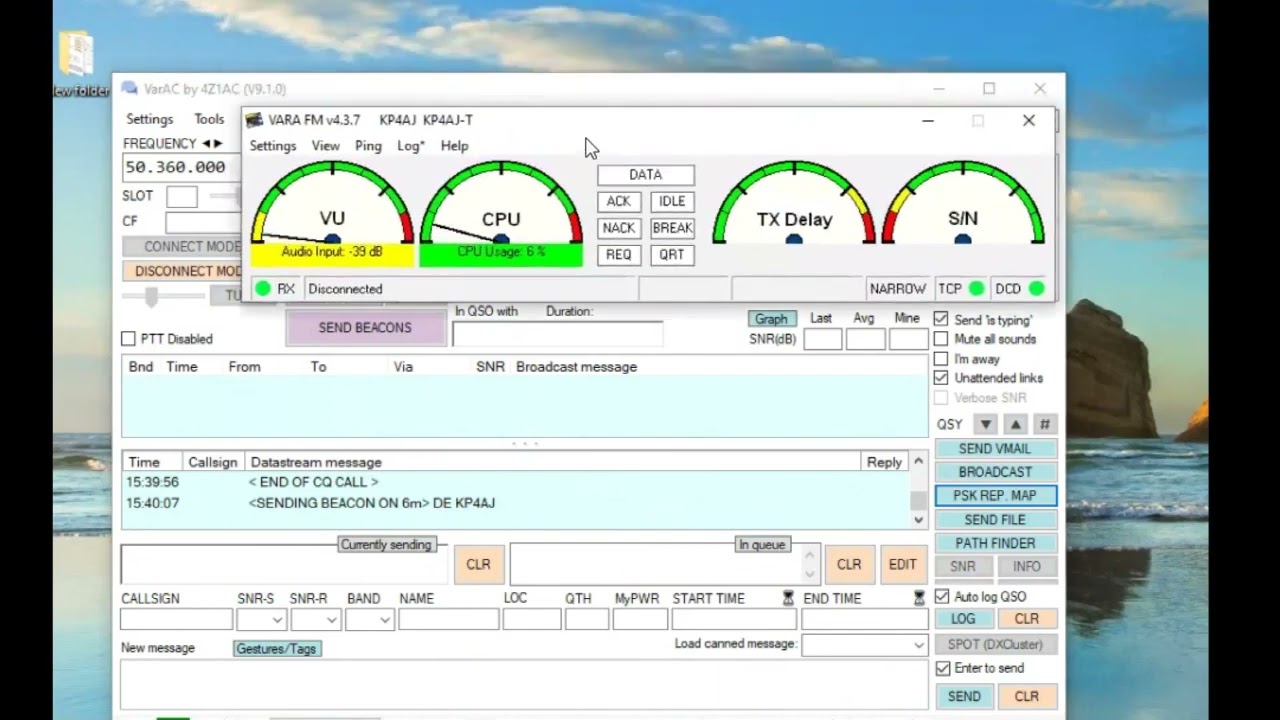1280x720 pixels.
Task: Enable I'm away checkbox
Action: click(x=941, y=358)
